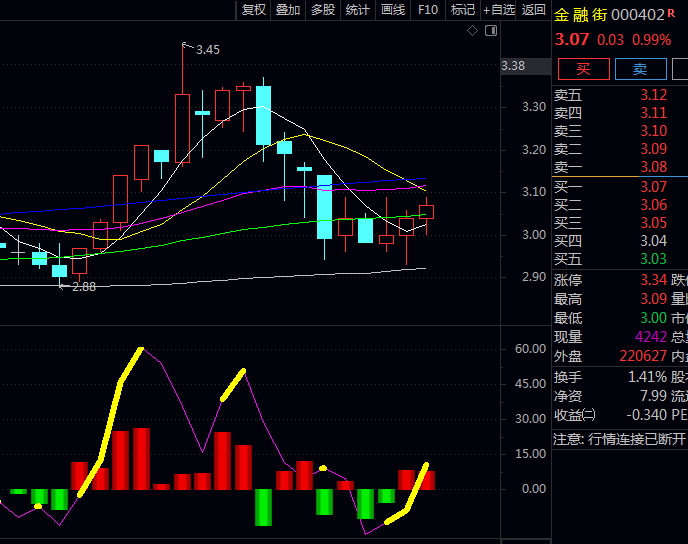
Task: Open F10 company information
Action: 428,10
